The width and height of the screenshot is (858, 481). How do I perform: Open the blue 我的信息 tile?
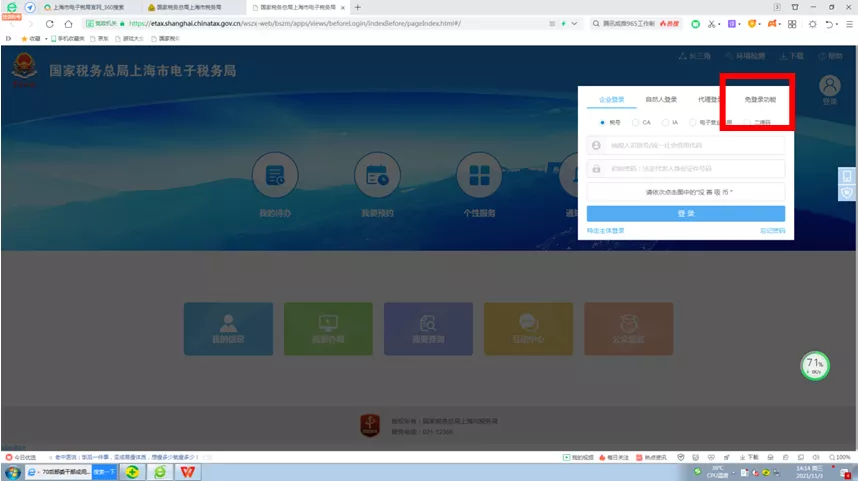click(x=228, y=329)
